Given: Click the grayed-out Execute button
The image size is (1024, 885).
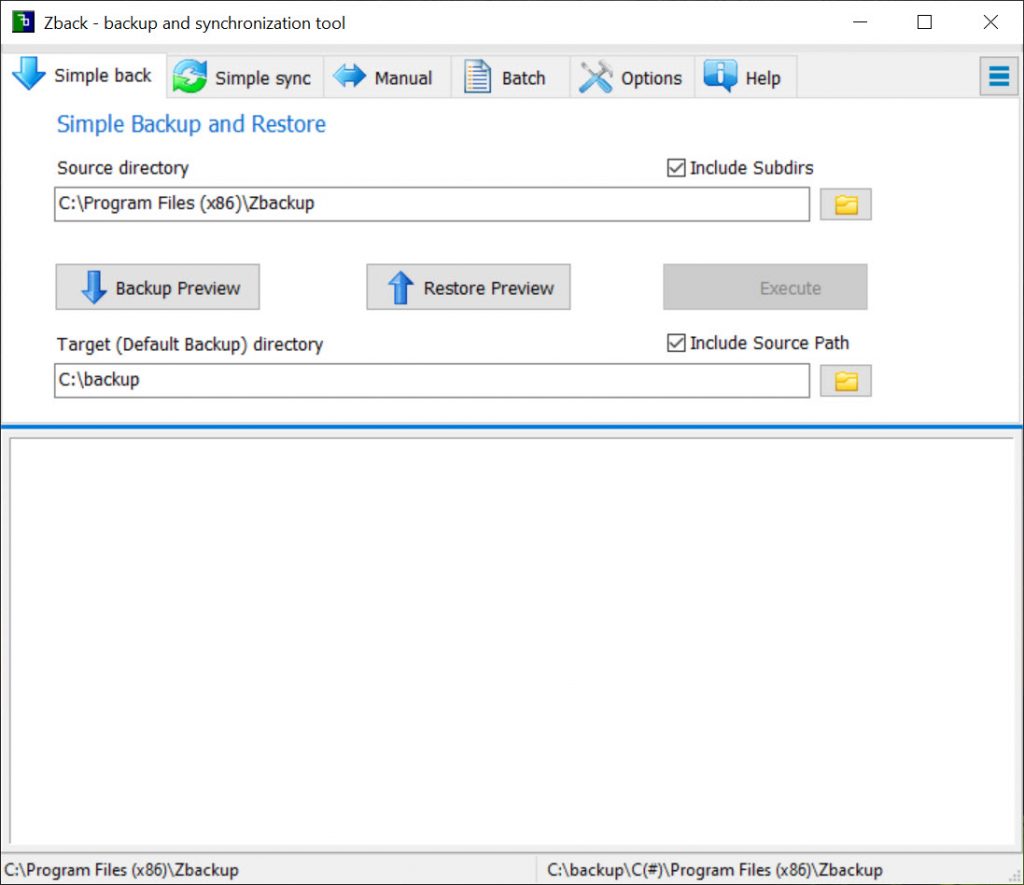Looking at the screenshot, I should [x=765, y=287].
